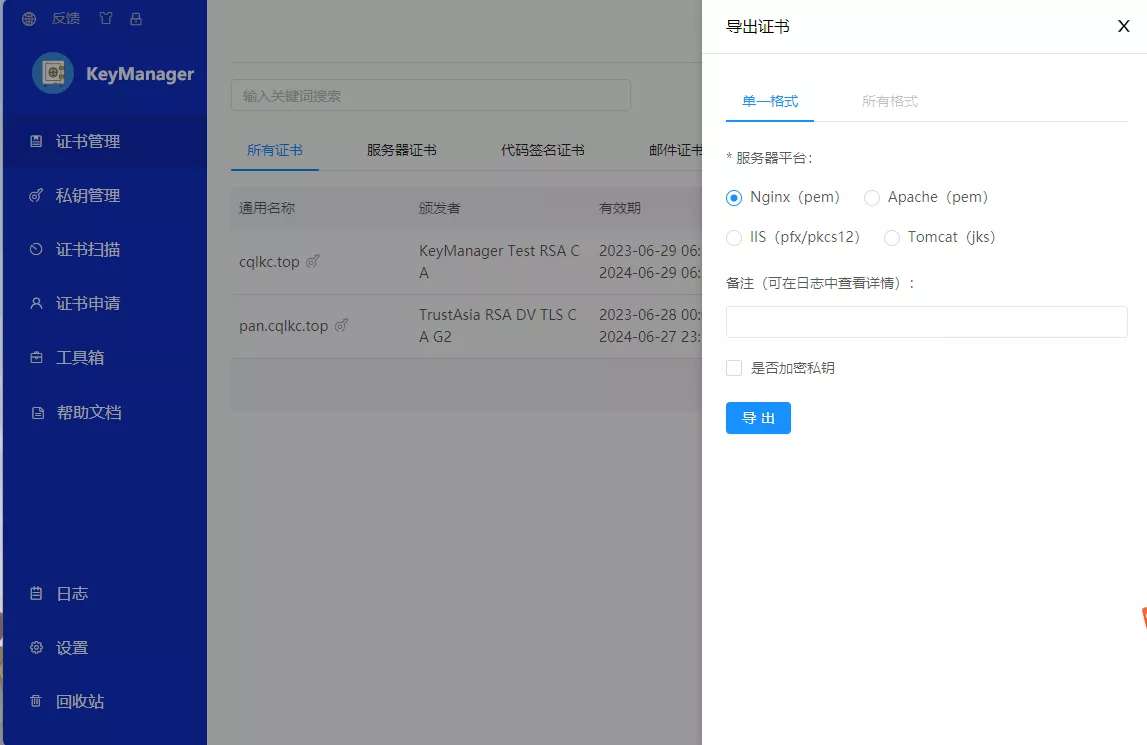Click the globe language icon

pyautogui.click(x=29, y=19)
